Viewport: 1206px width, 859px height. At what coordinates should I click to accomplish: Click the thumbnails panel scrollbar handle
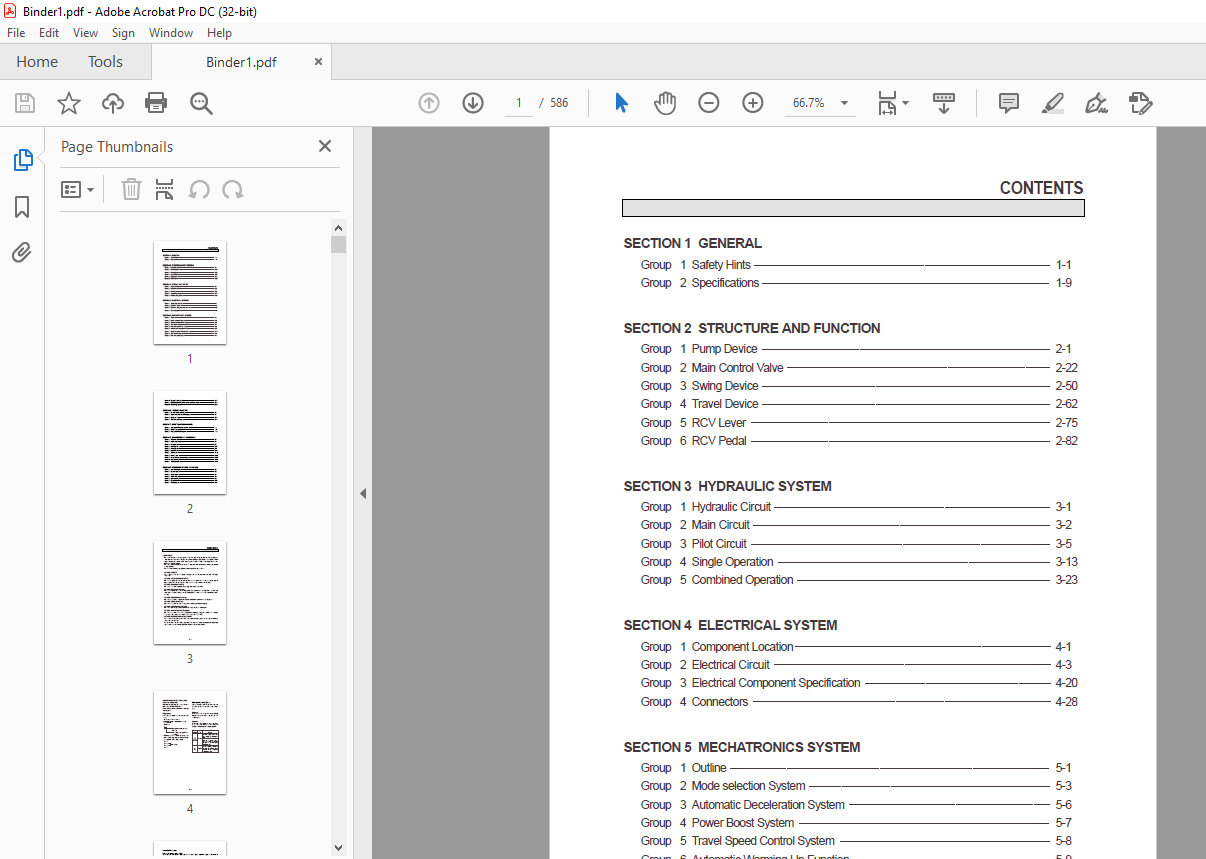[x=339, y=245]
